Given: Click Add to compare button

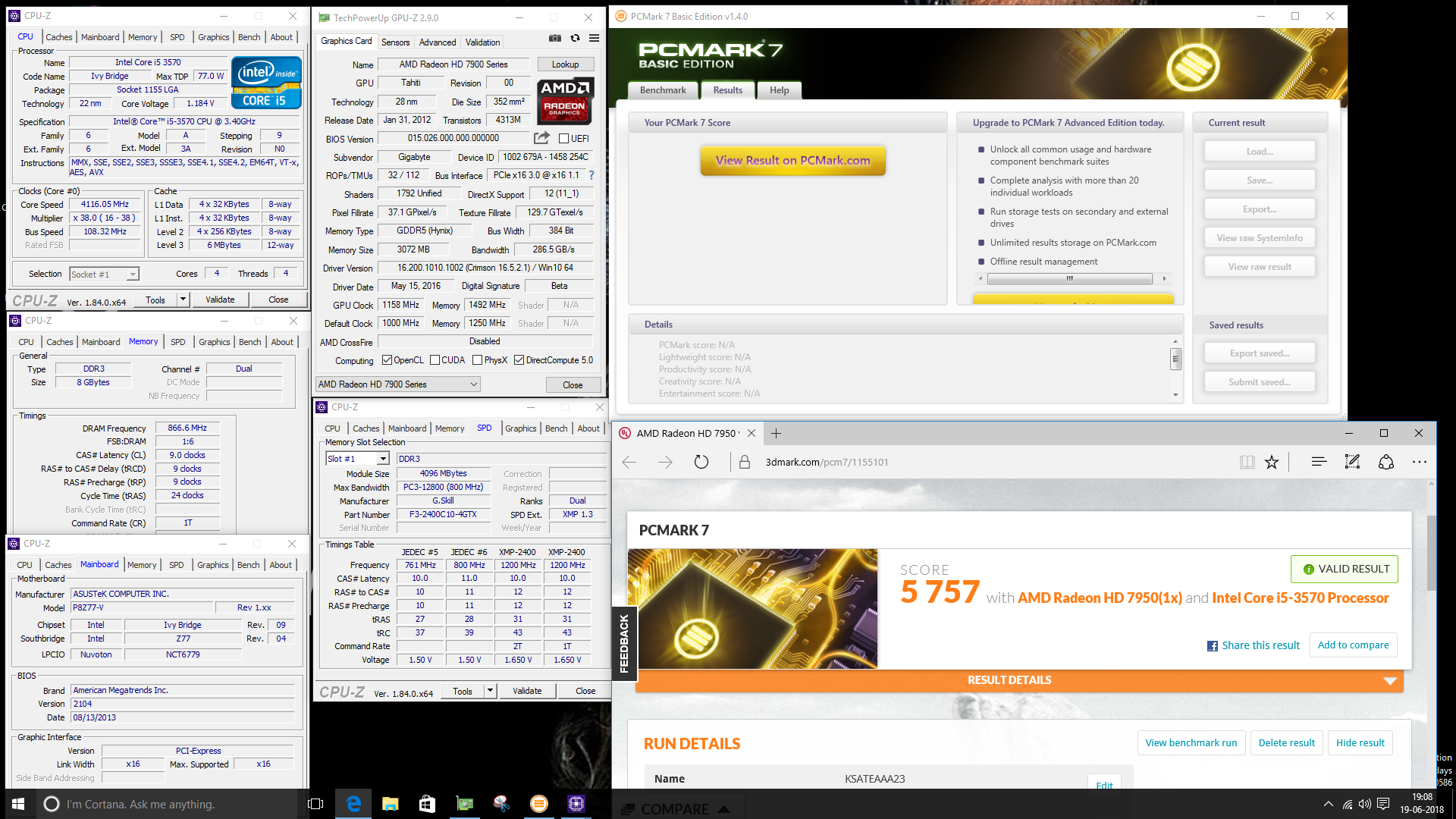Looking at the screenshot, I should [1353, 645].
